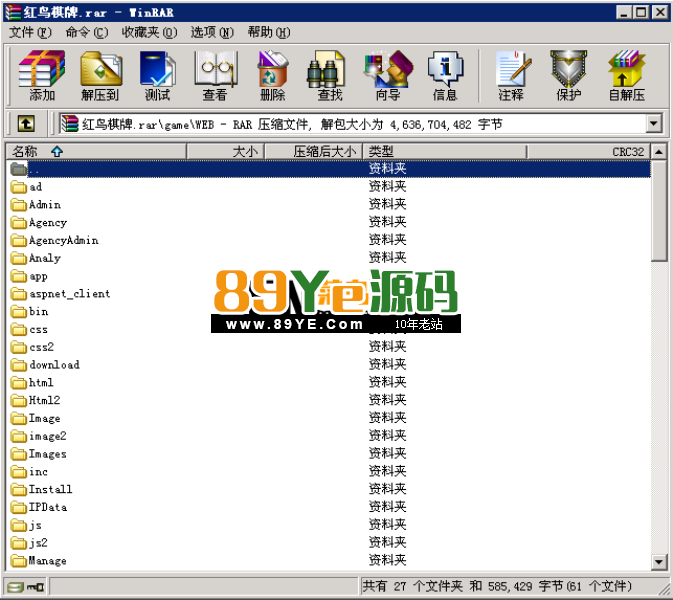The image size is (673, 600).
Task: Select the css2 folder name
Action: coord(41,347)
